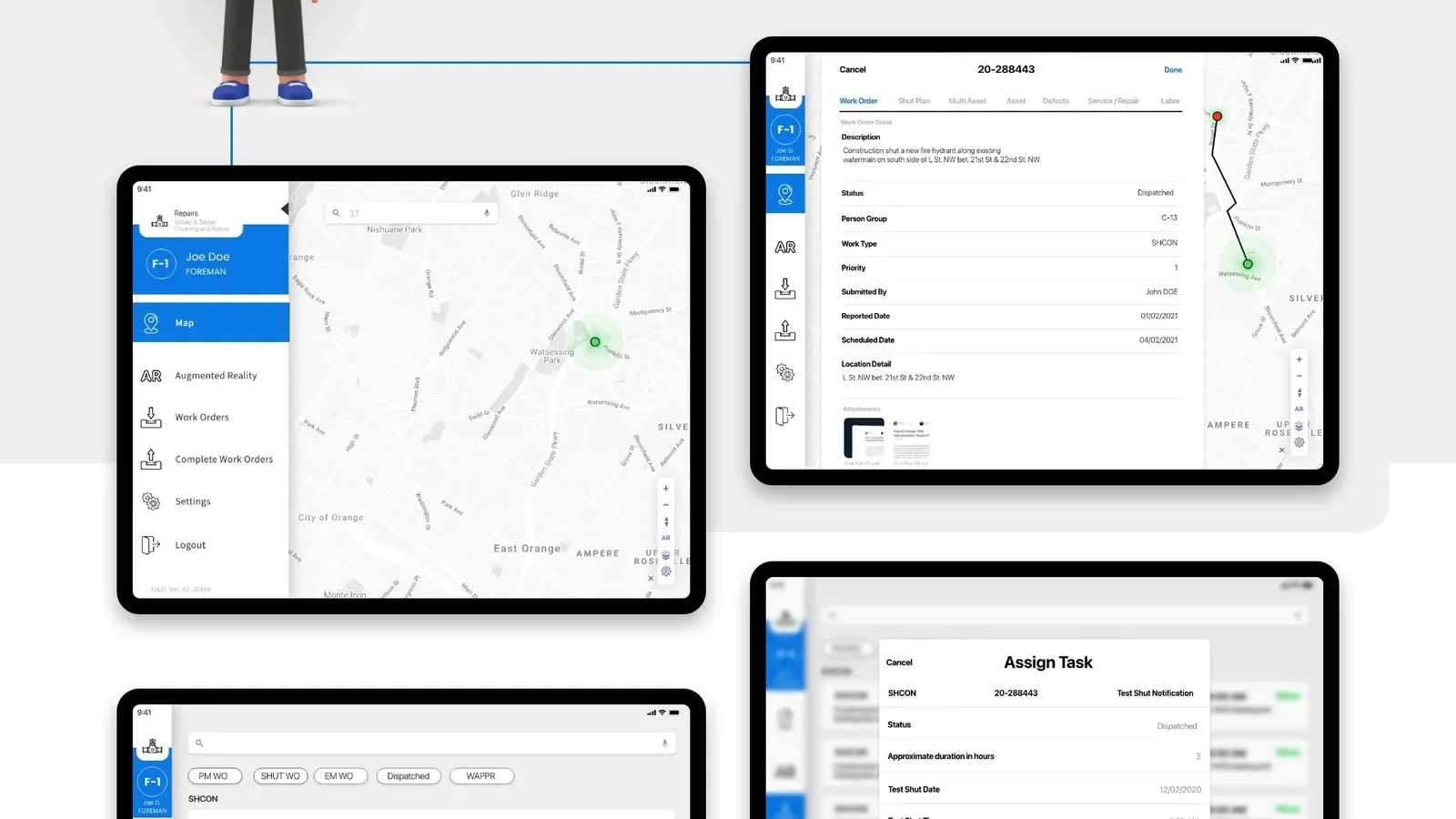Screen dimensions: 1456x819
Task: Click complete work orders upload icon, 20-288443 sidebar
Action: click(x=785, y=329)
